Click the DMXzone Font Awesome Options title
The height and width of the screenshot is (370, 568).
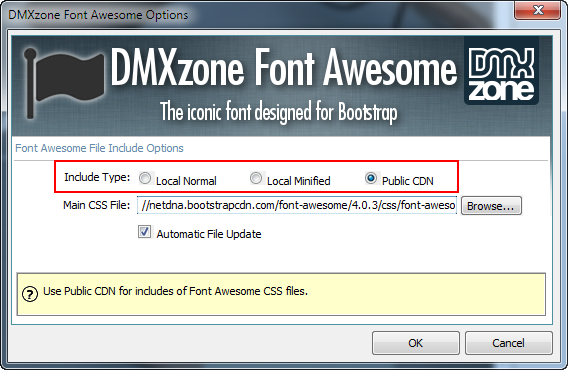tap(98, 15)
